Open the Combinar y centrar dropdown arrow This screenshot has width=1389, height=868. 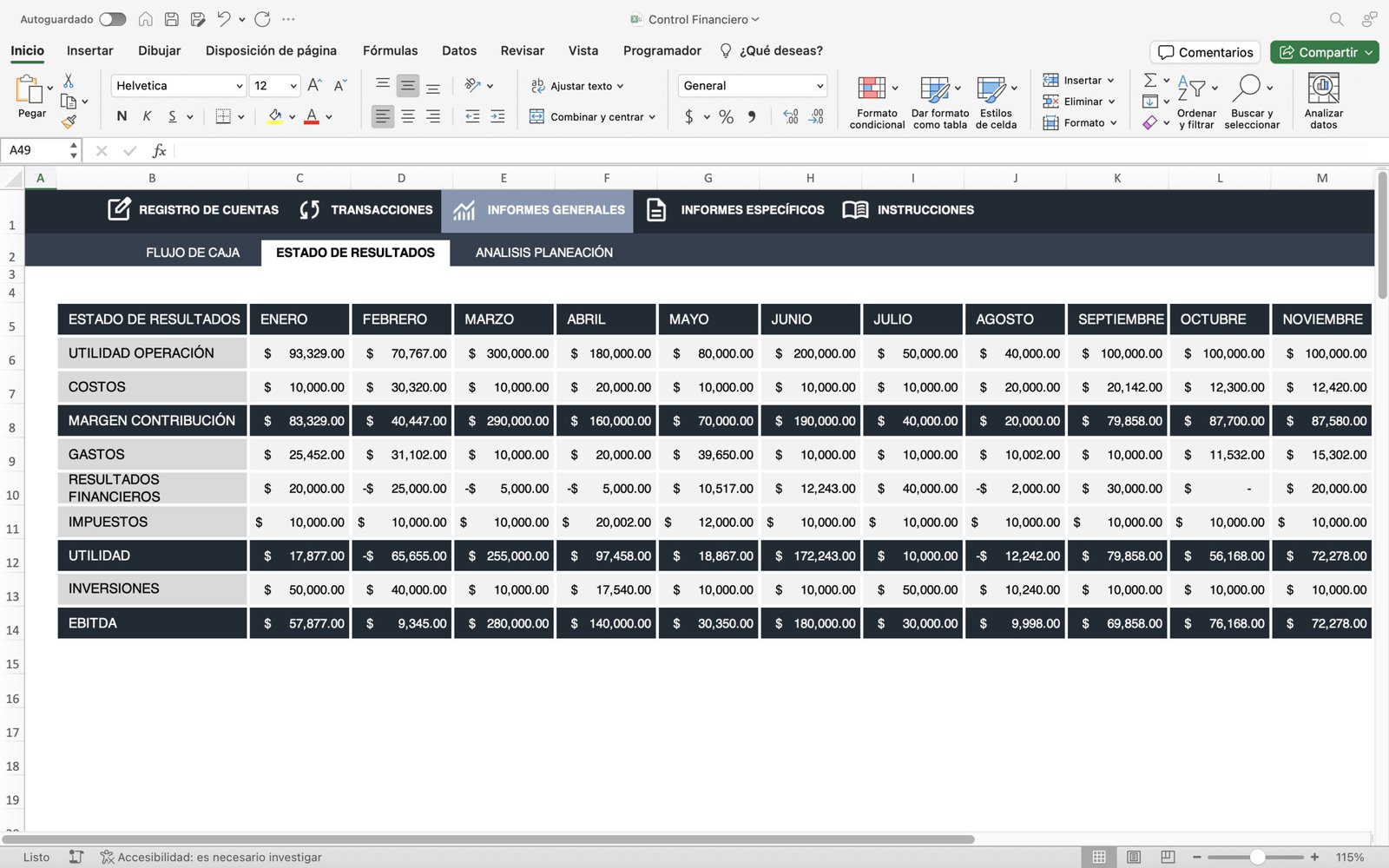click(x=652, y=117)
